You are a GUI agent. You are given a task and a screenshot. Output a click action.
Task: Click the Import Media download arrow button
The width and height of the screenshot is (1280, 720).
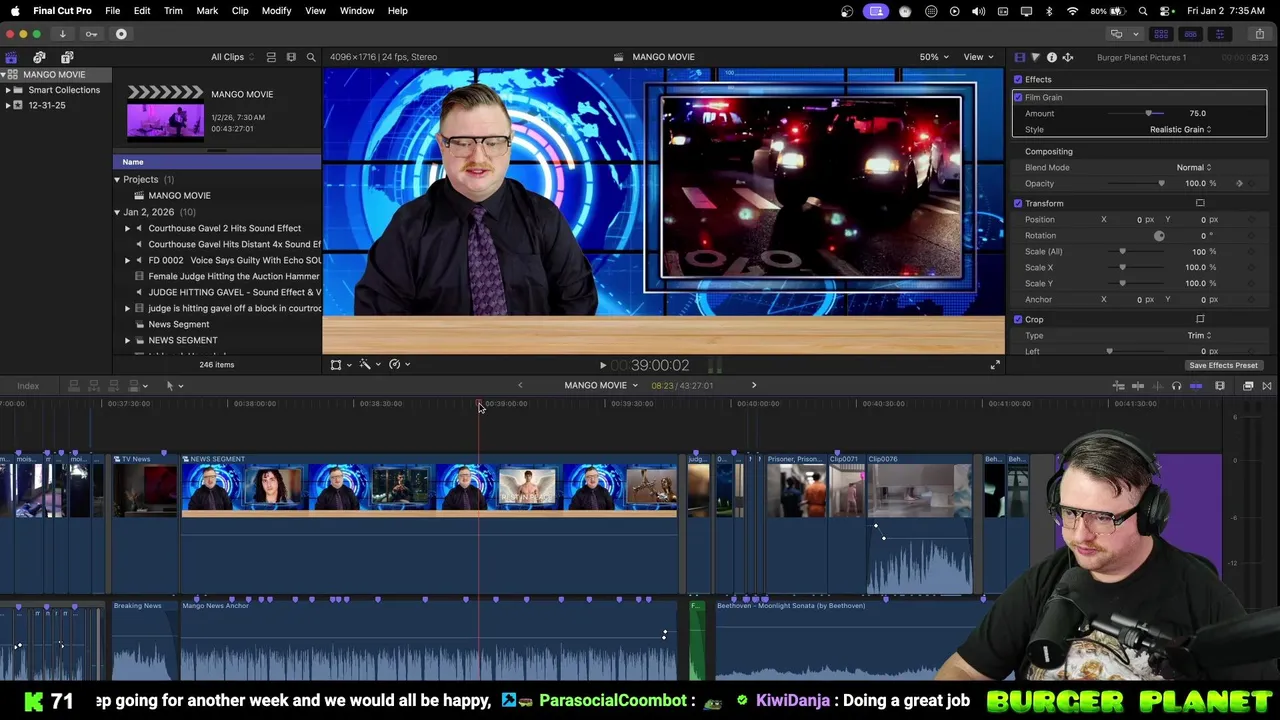click(x=62, y=34)
